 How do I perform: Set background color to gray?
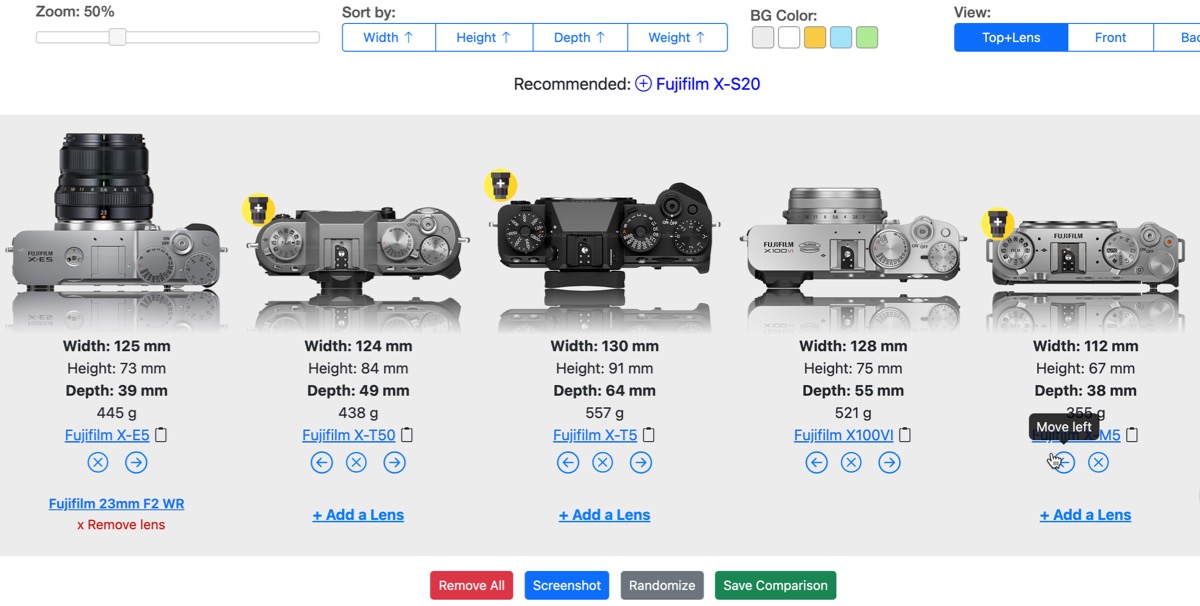click(763, 38)
